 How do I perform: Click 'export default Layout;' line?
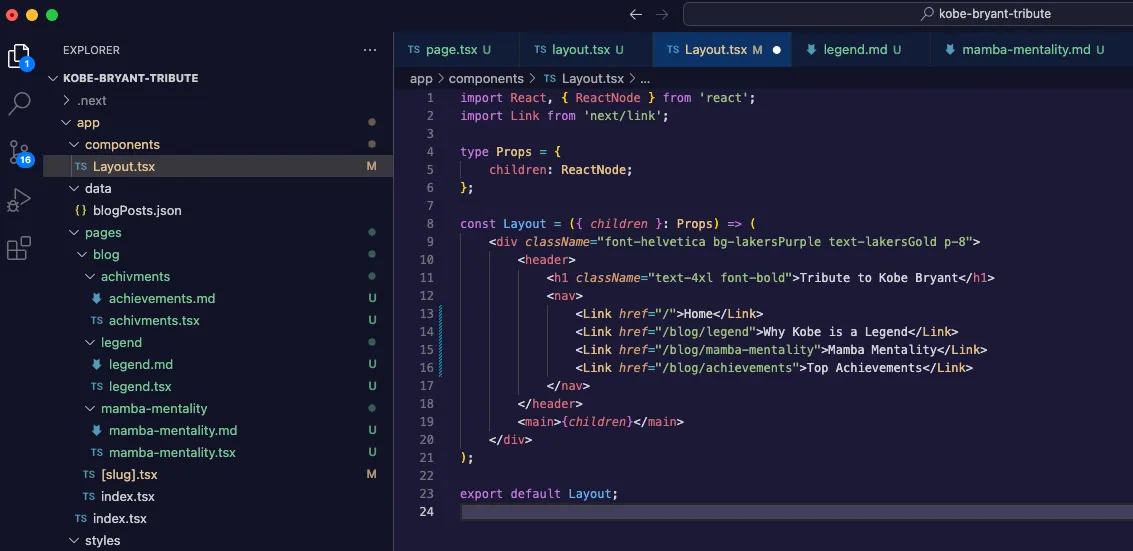tap(539, 494)
